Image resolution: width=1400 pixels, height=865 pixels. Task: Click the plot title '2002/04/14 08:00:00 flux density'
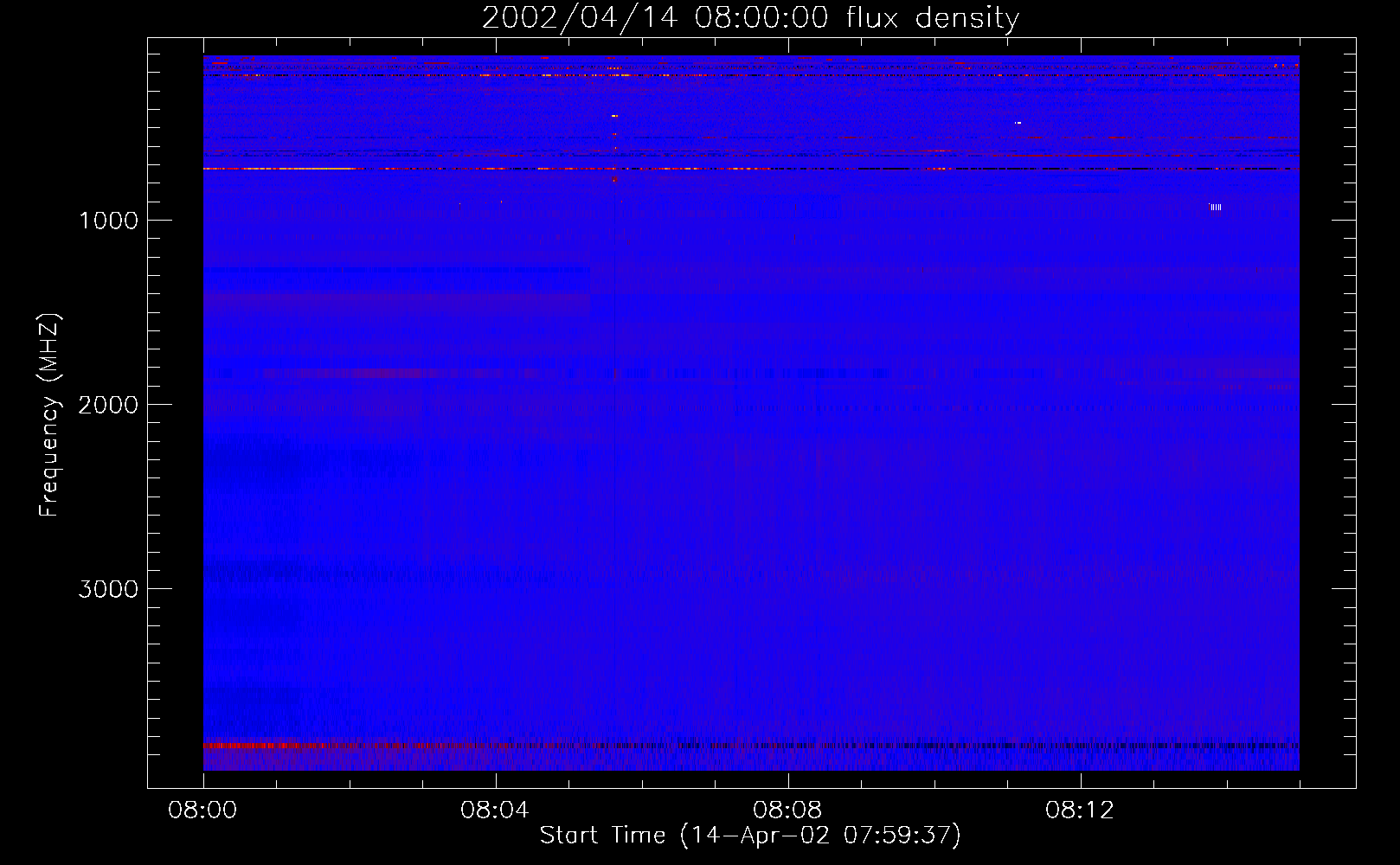pos(750,17)
